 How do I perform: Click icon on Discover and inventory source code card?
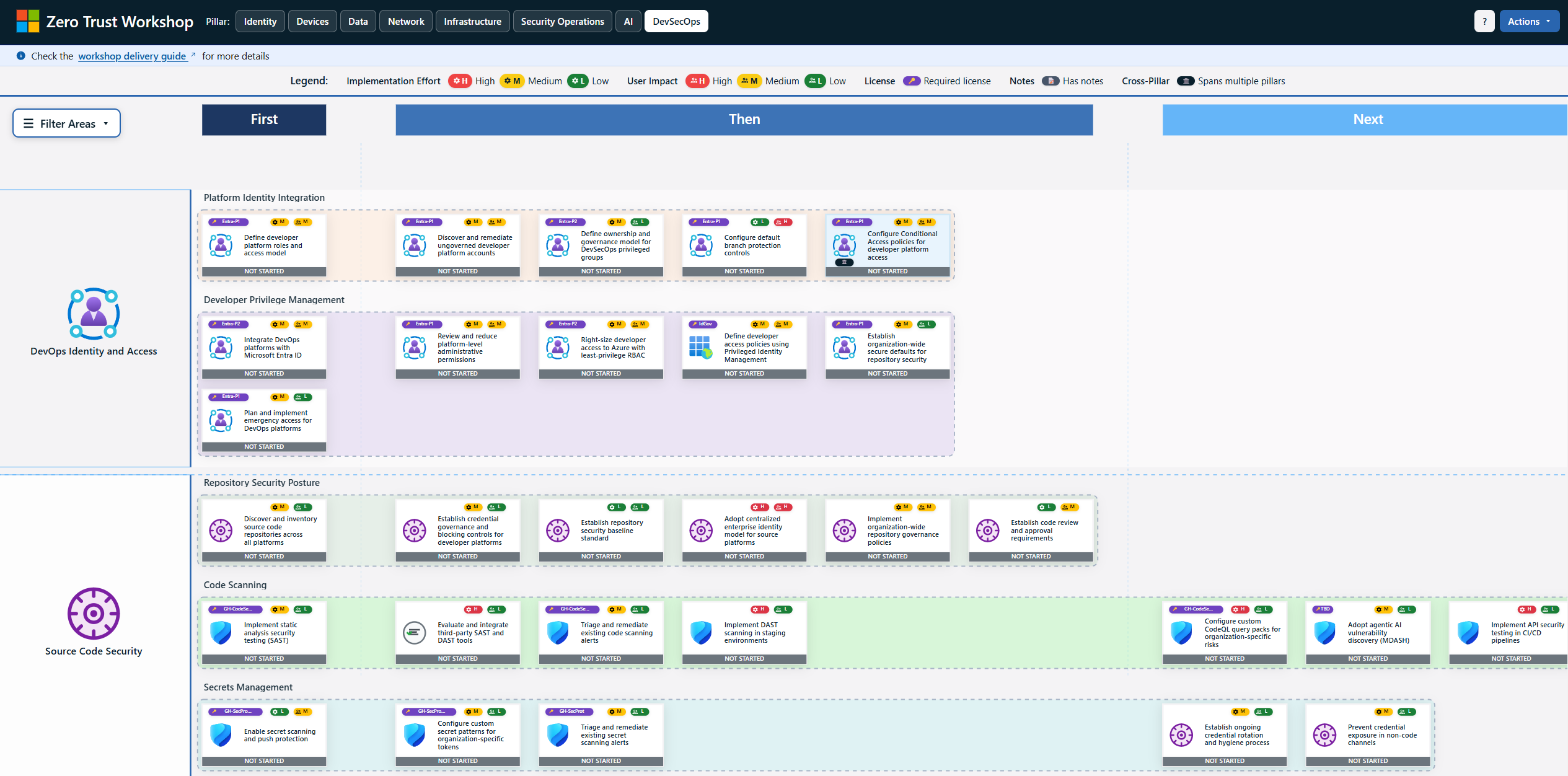click(221, 531)
